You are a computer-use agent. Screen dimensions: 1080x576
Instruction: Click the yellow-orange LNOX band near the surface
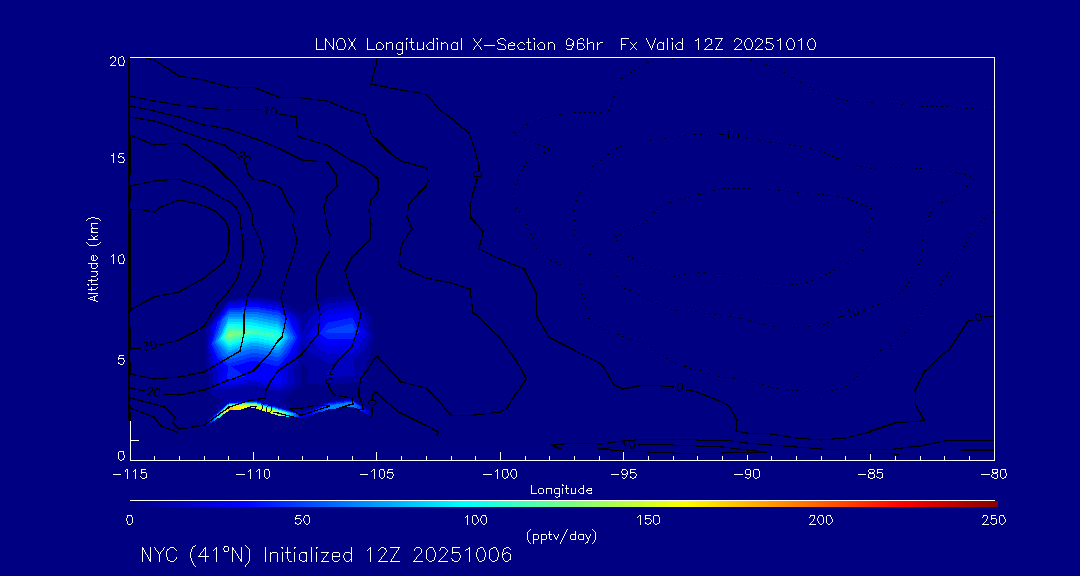(x=250, y=406)
